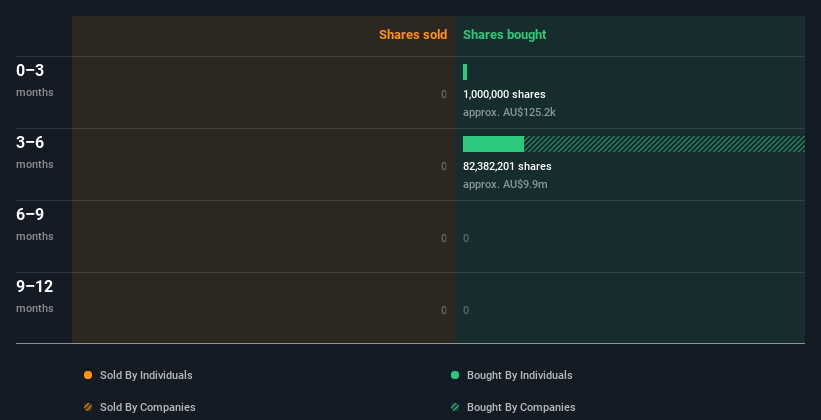Select the Bought By Companies legend label
Image resolution: width=821 pixels, height=420 pixels.
[521, 407]
